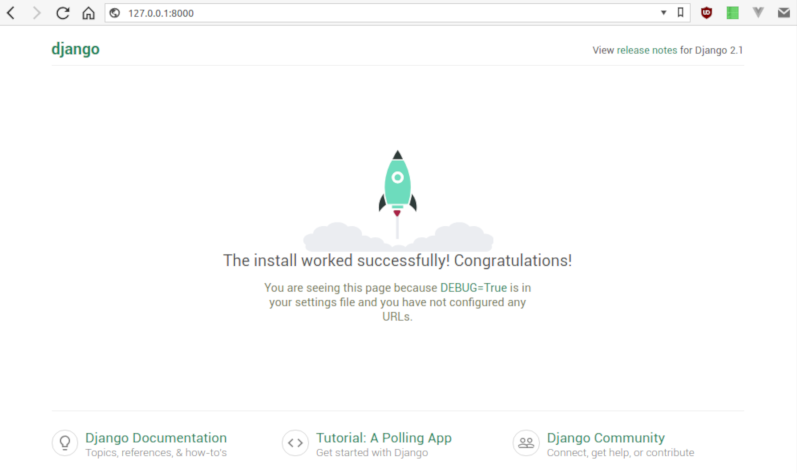Click the browser forward arrow

(37, 13)
